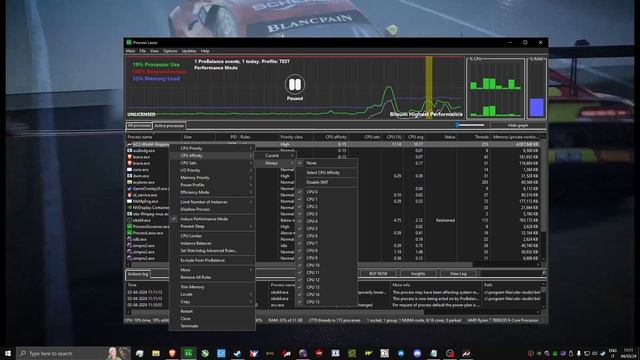Click the ProcessLasso.exe green icon
This screenshot has height=360, width=640.
point(129,233)
